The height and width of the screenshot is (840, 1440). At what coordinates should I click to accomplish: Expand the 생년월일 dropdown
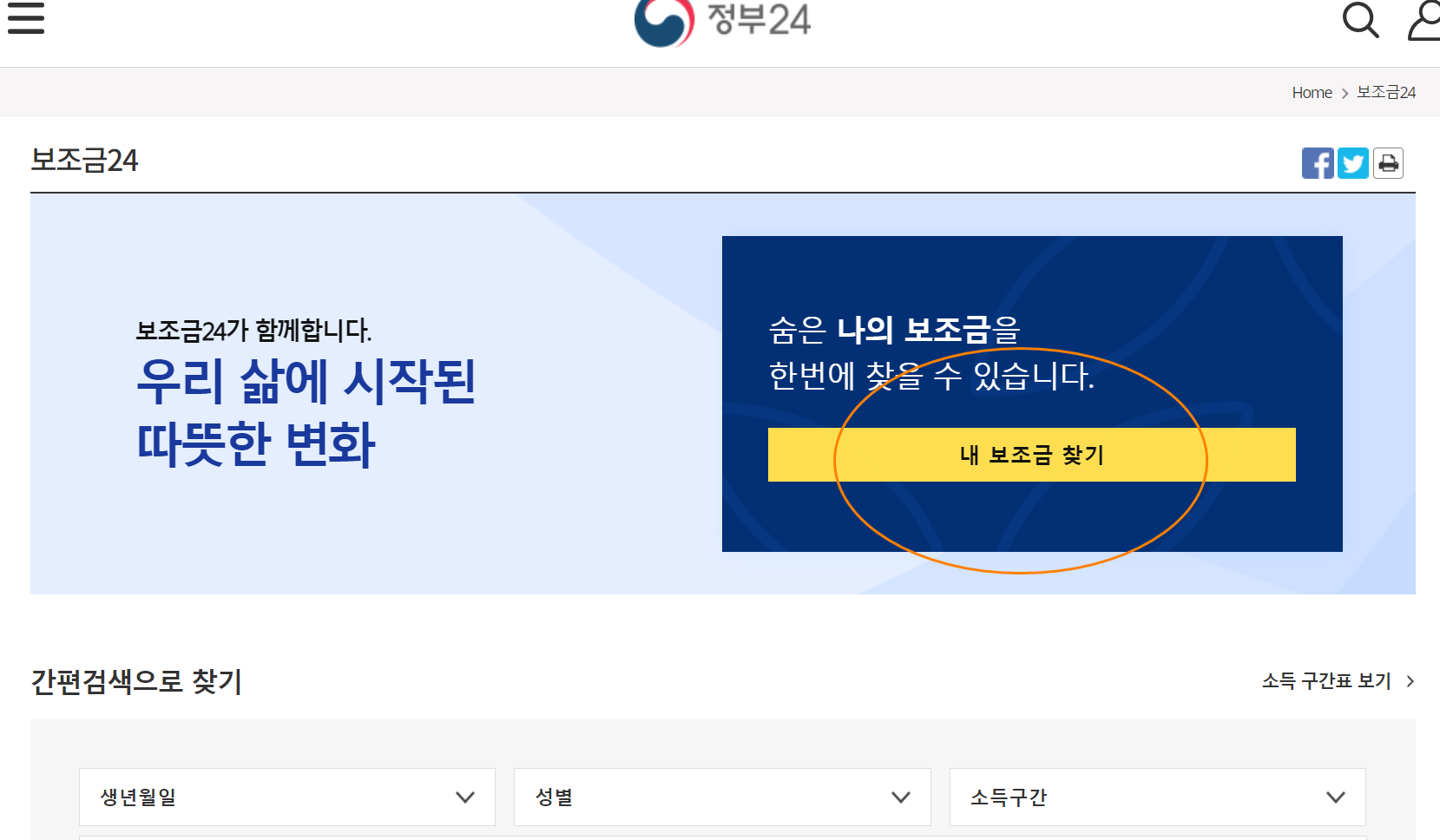point(287,797)
